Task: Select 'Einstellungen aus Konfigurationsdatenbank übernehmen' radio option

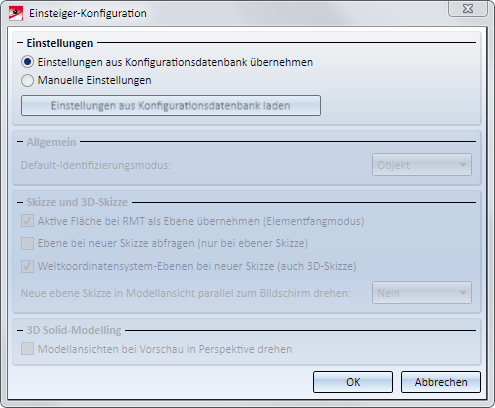Action: 27,62
